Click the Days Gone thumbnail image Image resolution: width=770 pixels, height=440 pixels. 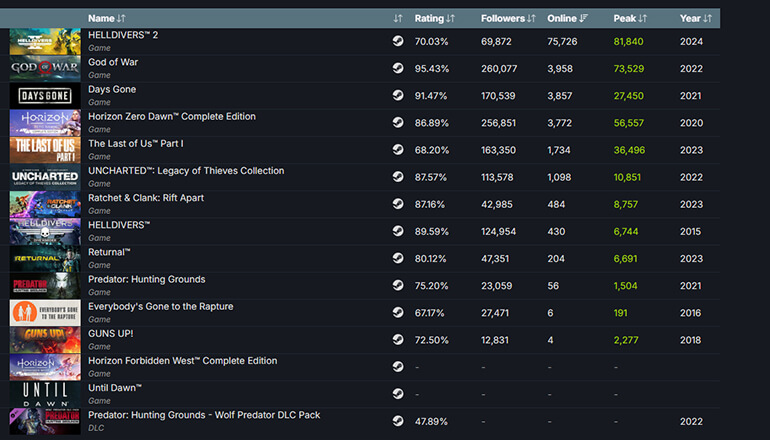pos(45,95)
